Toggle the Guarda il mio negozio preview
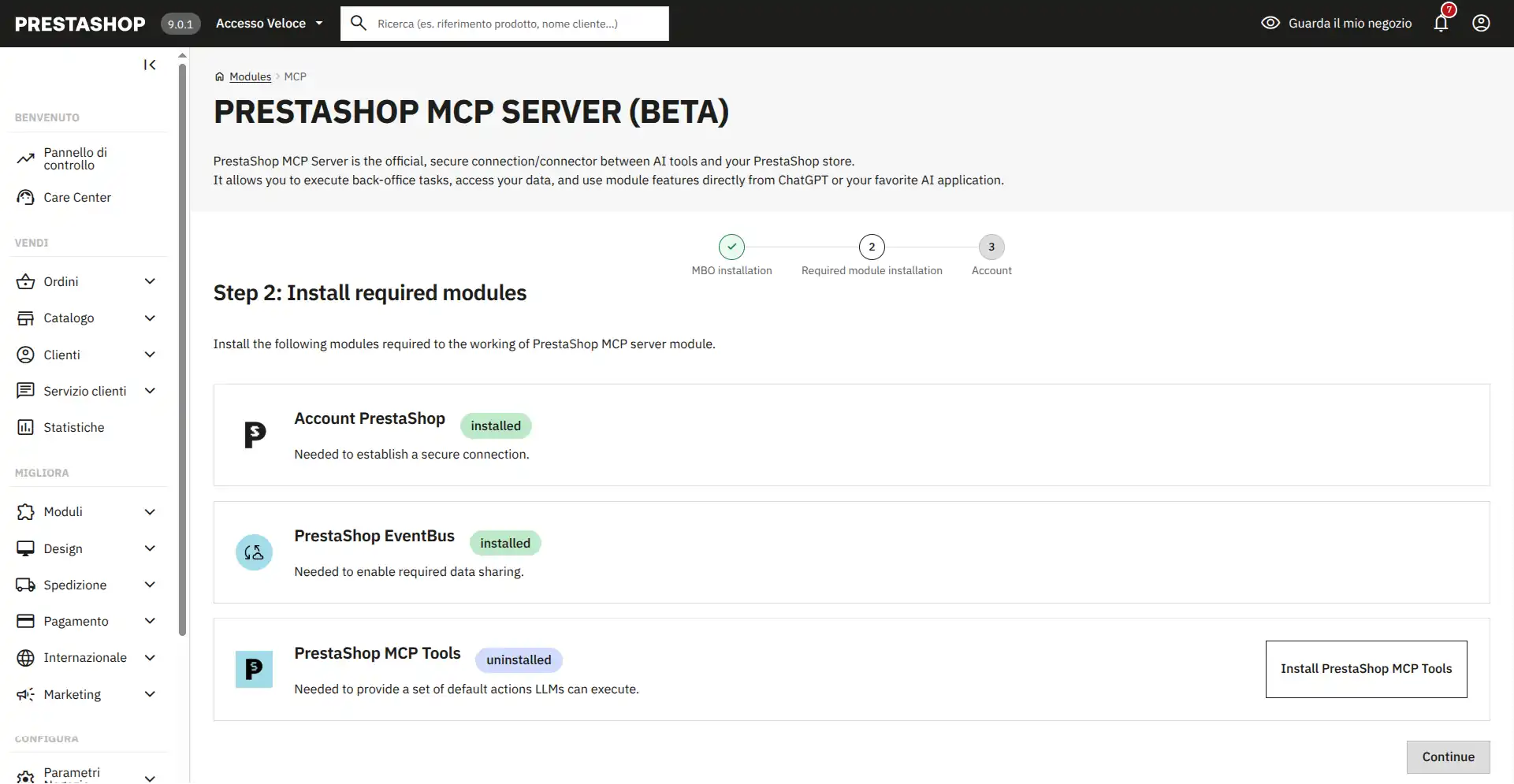 pos(1336,24)
